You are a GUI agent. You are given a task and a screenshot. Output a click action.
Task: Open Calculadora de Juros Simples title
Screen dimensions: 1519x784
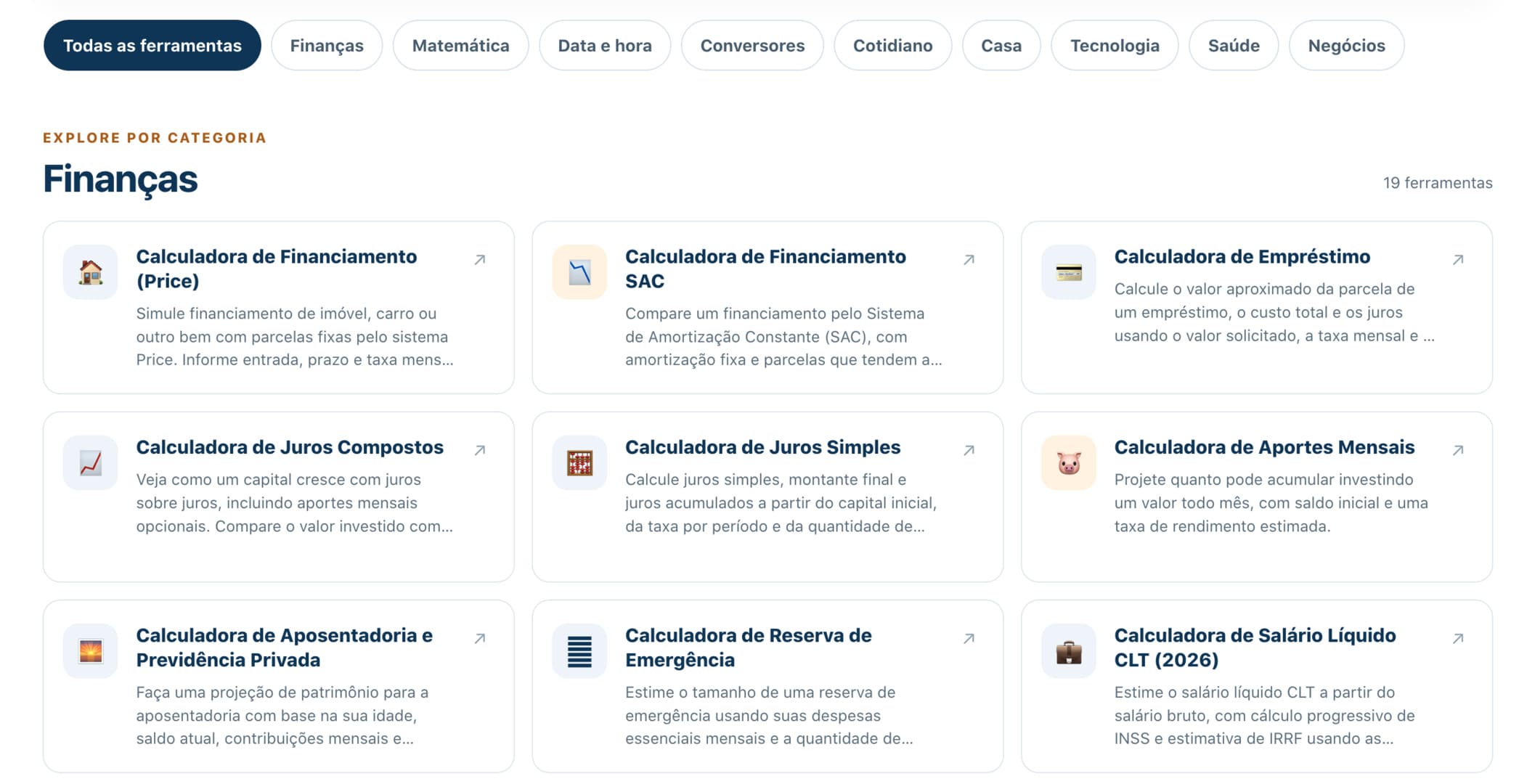pos(762,447)
